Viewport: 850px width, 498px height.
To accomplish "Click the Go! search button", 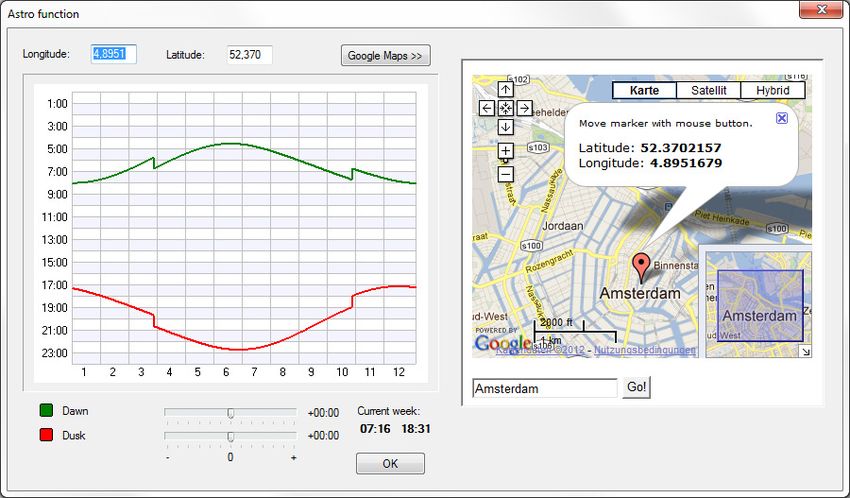I will 636,387.
